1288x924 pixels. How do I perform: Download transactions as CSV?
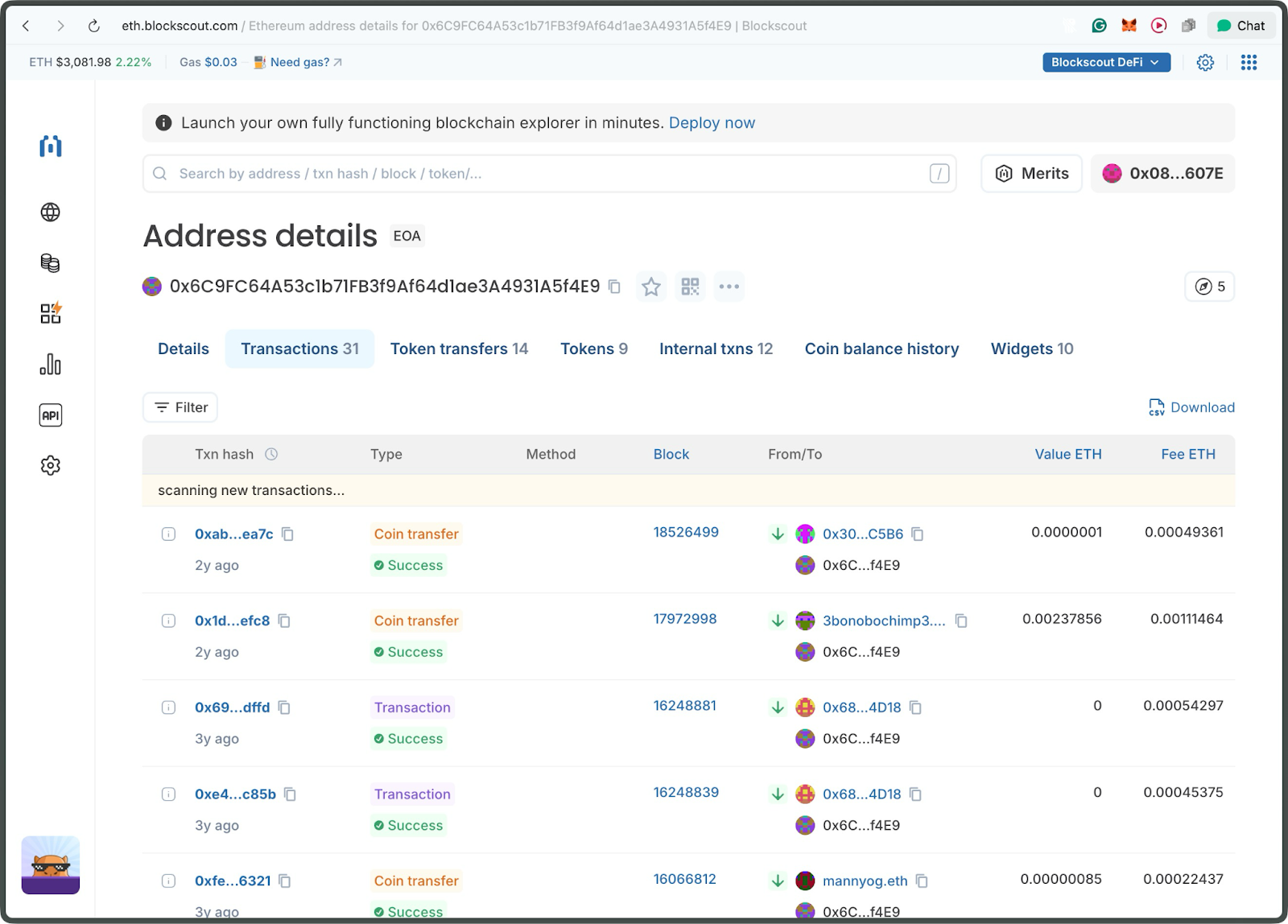click(1191, 407)
